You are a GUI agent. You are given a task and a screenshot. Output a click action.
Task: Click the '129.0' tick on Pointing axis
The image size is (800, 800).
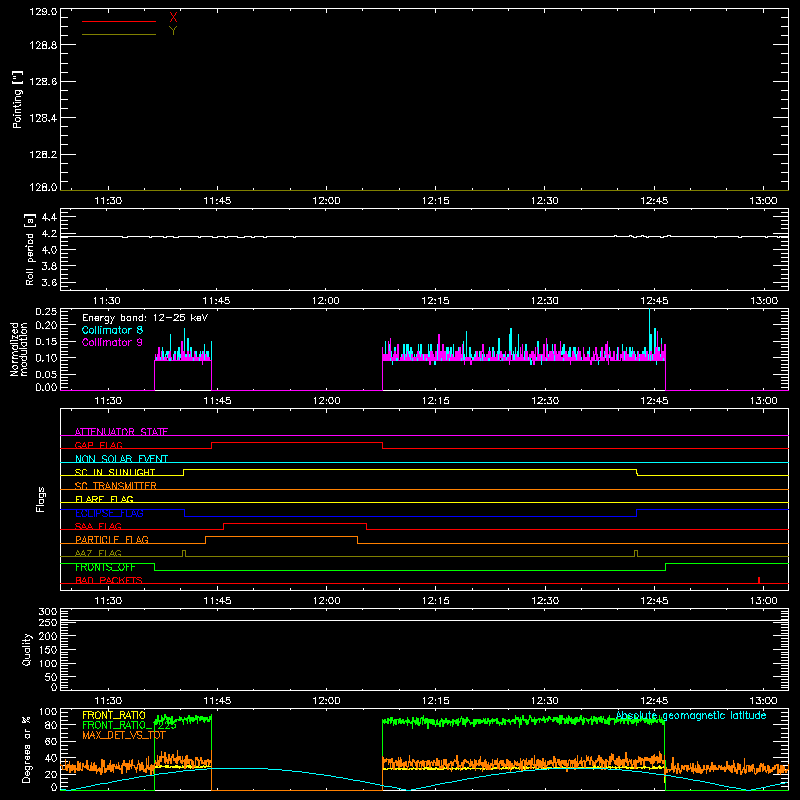pyautogui.click(x=43, y=11)
